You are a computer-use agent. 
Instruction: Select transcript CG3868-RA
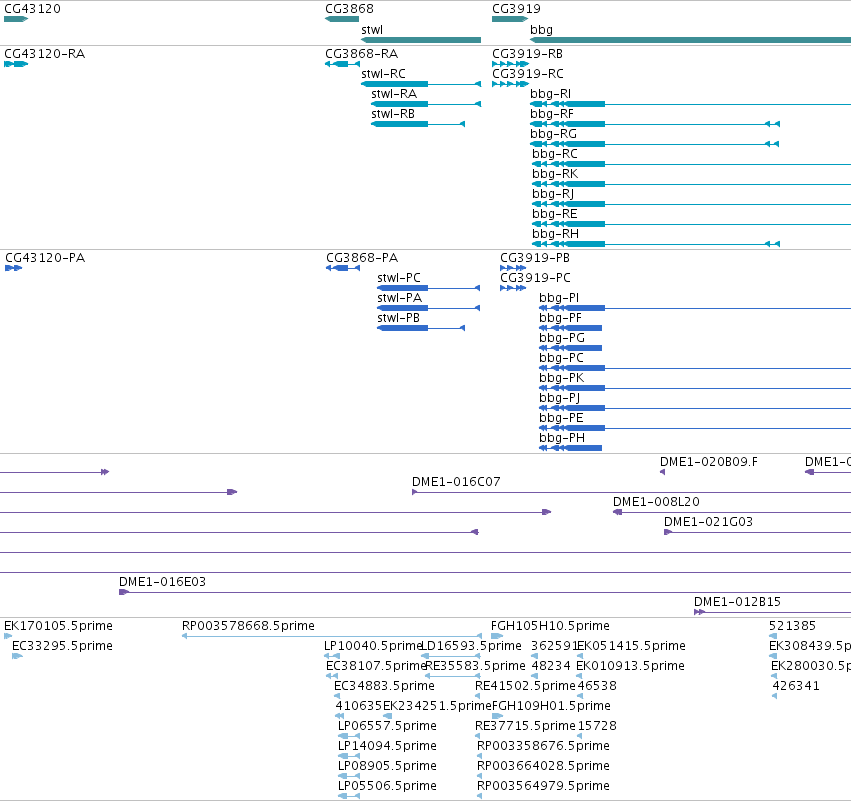coord(342,64)
